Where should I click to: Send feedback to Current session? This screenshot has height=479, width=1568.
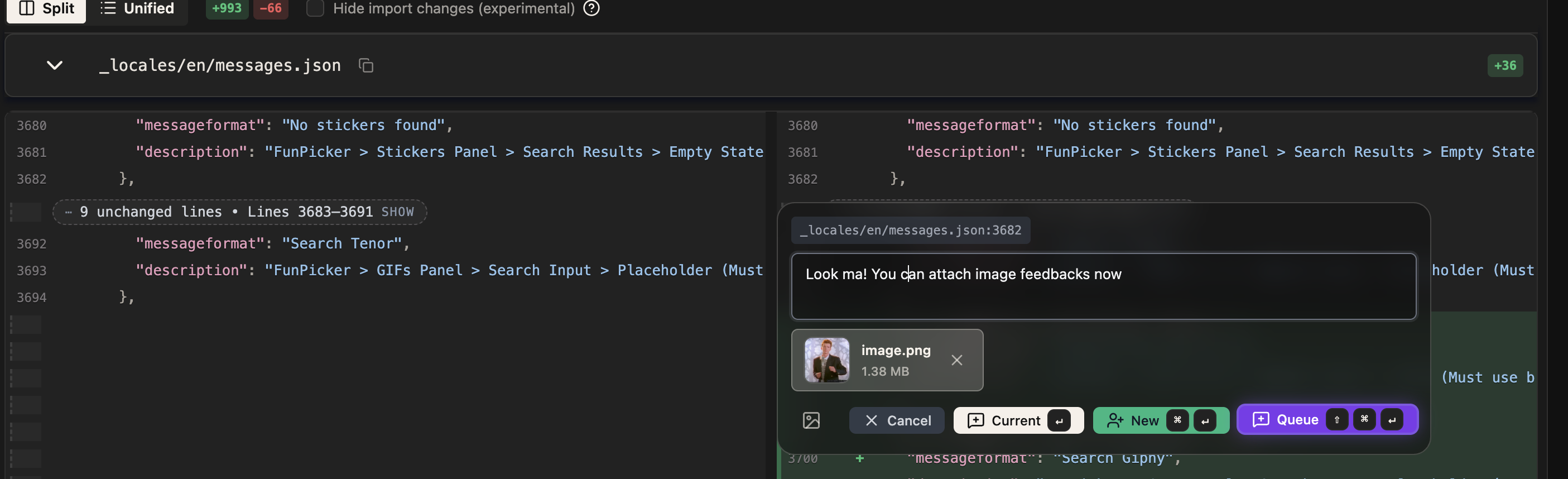1018,420
